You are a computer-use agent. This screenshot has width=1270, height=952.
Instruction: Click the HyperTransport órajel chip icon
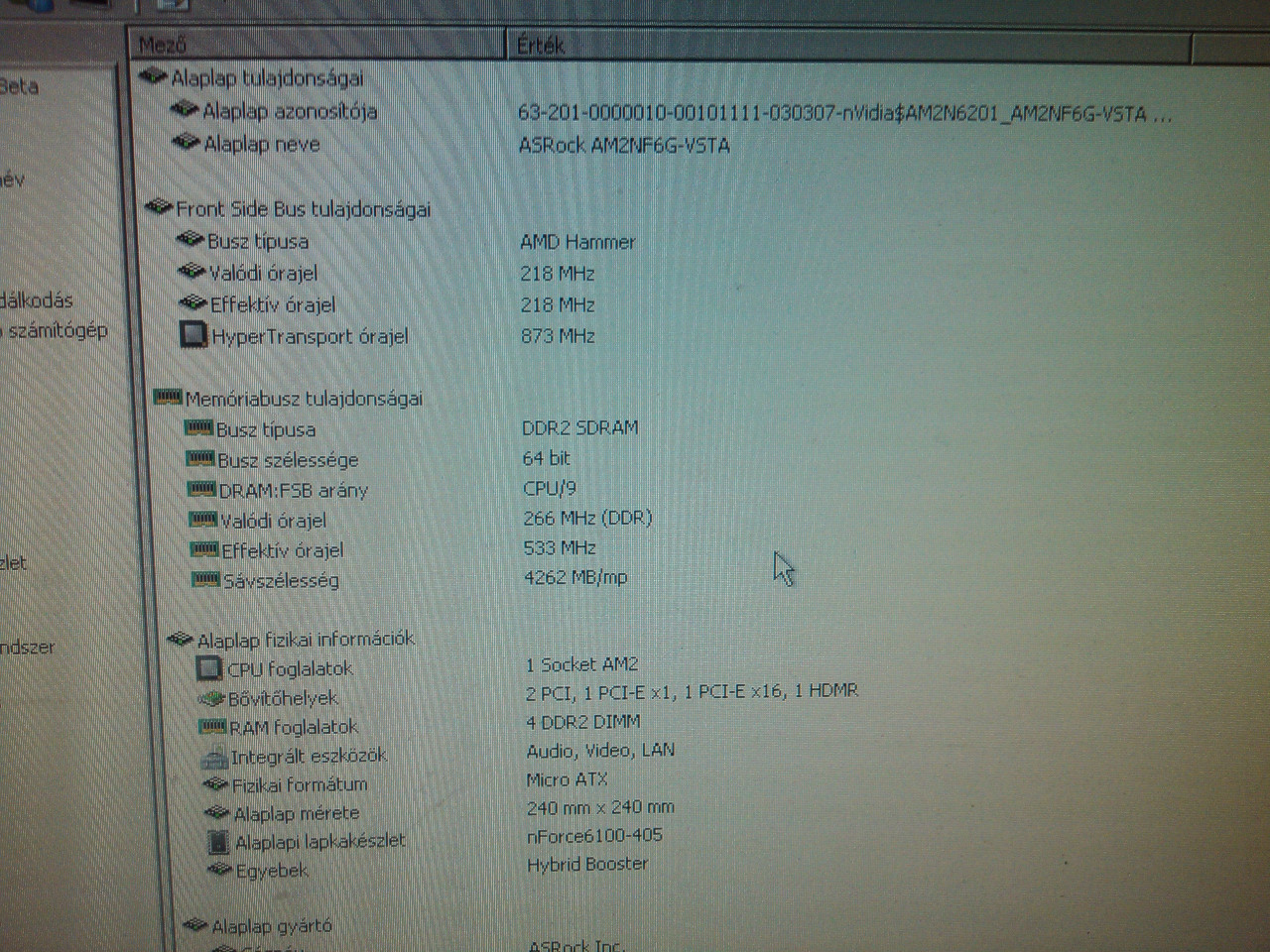click(192, 335)
